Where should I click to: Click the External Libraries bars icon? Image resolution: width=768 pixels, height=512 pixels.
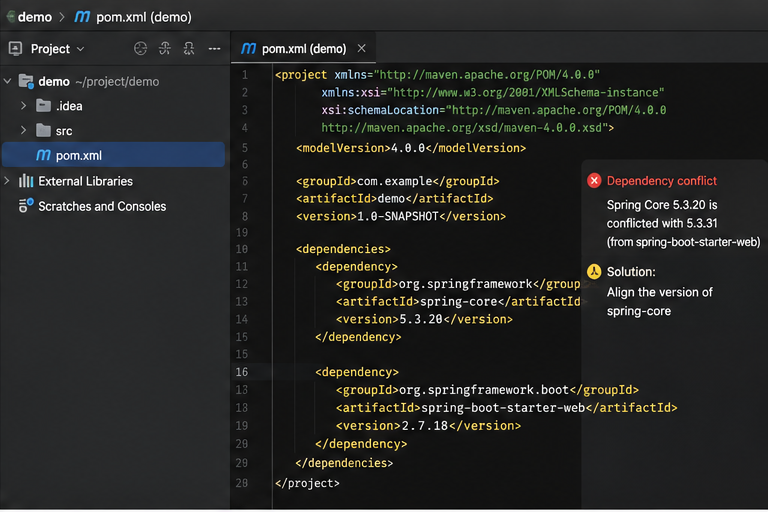26,181
